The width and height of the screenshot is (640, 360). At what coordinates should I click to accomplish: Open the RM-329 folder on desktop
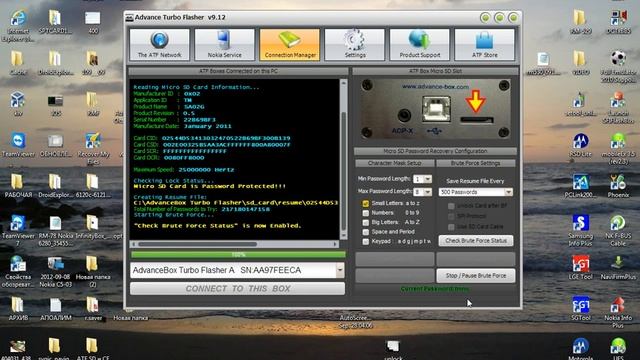tap(580, 22)
